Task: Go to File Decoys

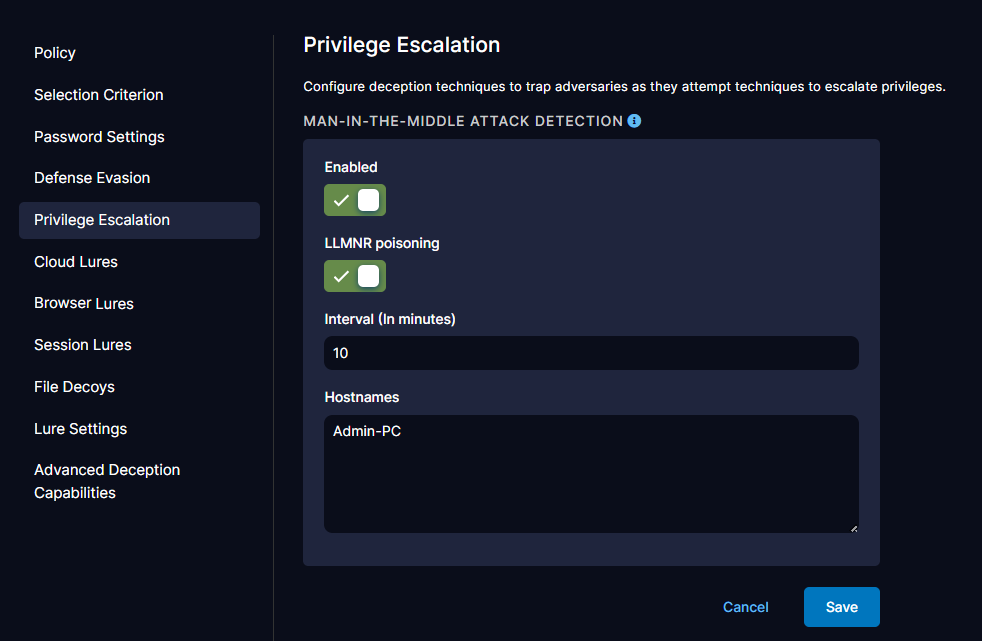Action: [74, 387]
